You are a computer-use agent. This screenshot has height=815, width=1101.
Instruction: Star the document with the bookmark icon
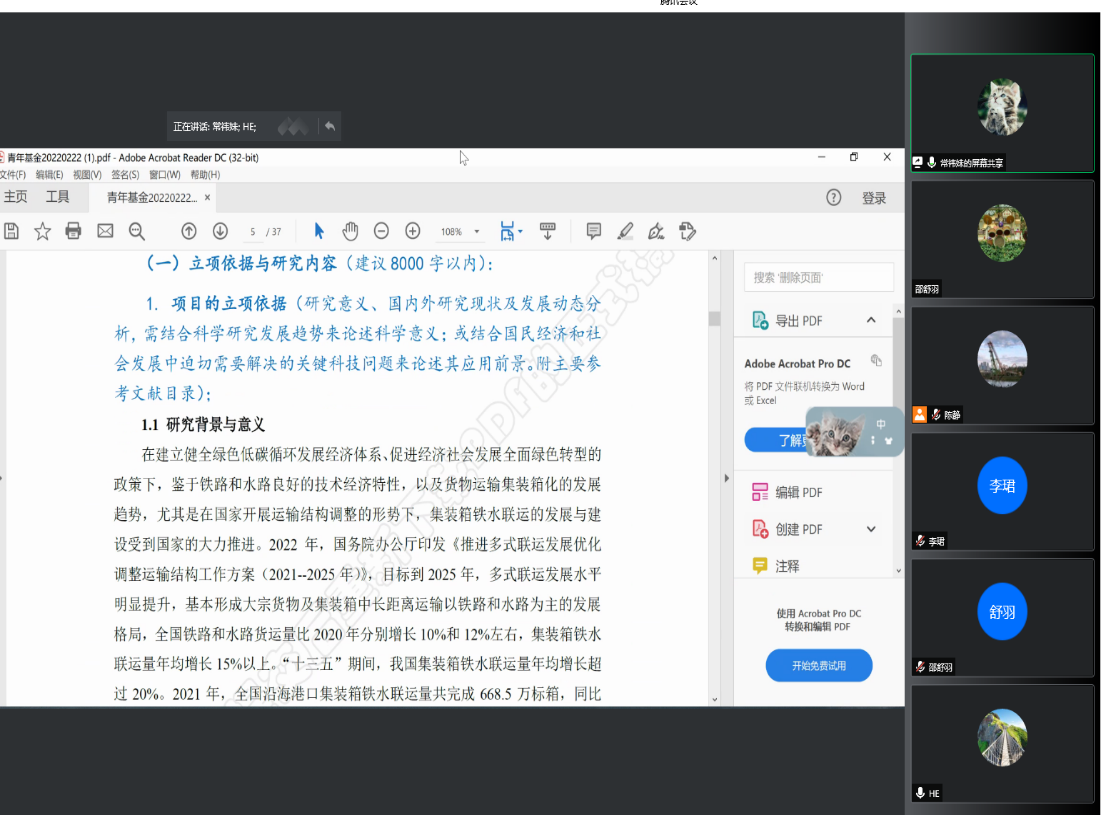(x=42, y=231)
